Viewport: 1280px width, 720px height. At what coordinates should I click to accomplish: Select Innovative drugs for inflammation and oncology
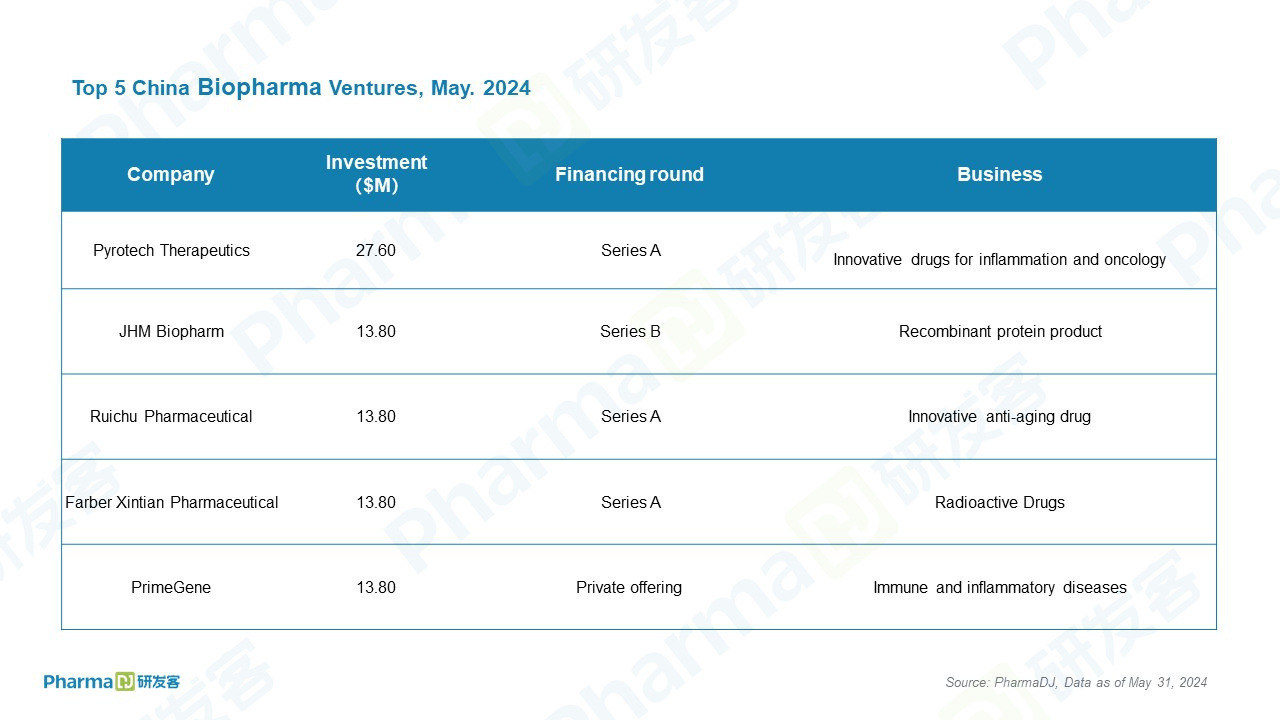999,259
